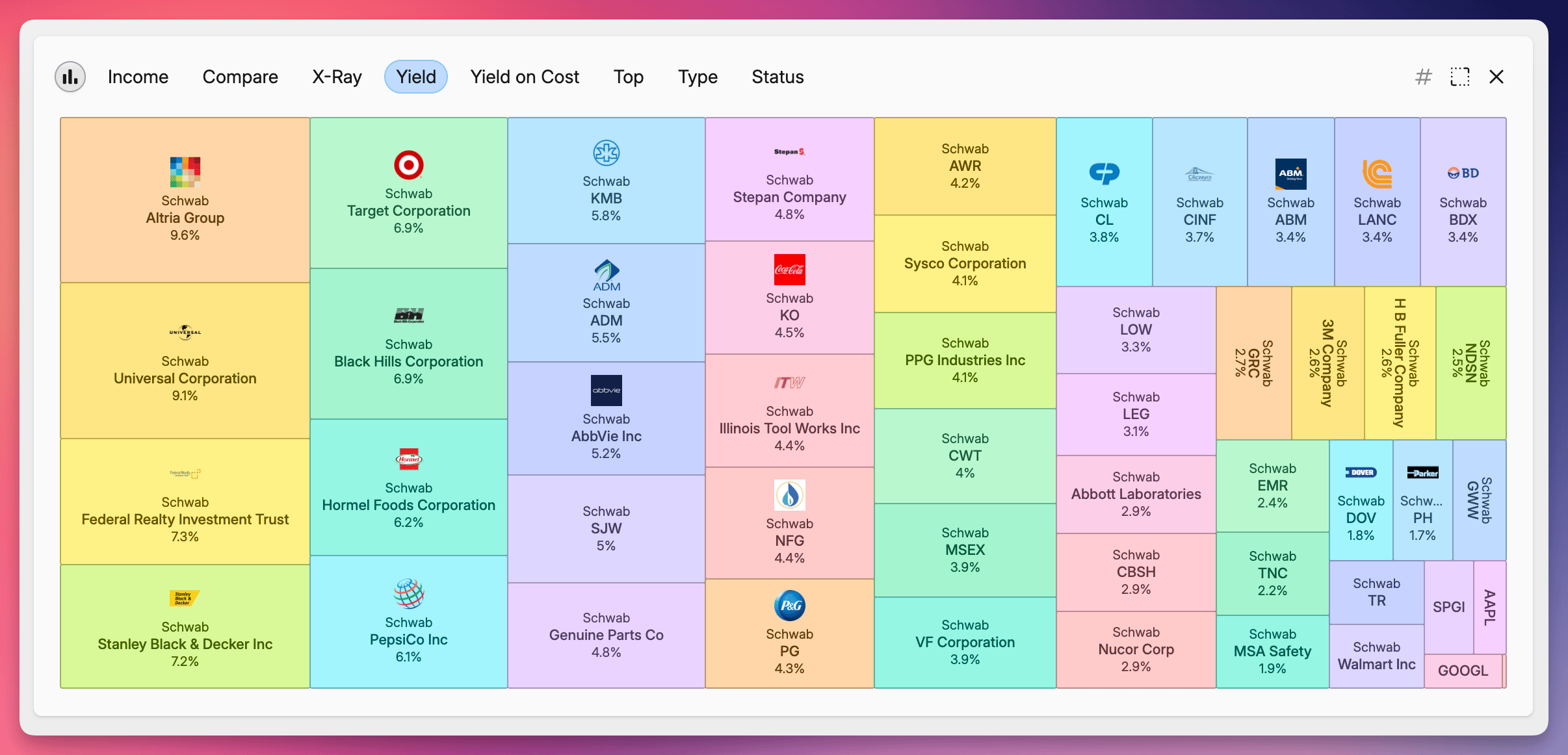Click the P&G logo icon

tap(790, 606)
